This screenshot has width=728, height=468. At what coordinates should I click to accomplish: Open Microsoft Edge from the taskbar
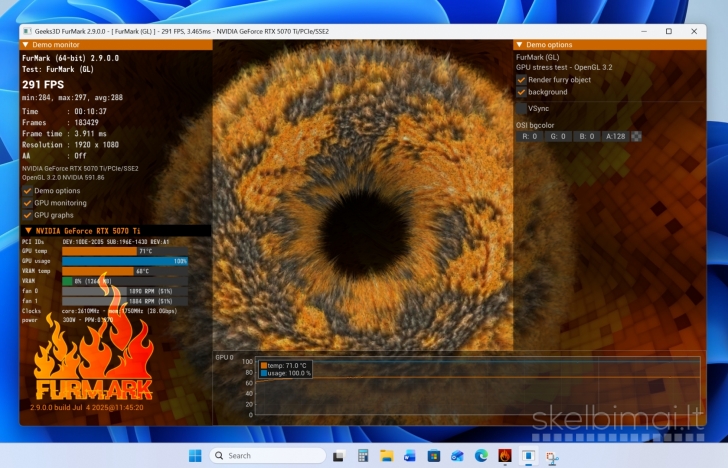tap(482, 455)
